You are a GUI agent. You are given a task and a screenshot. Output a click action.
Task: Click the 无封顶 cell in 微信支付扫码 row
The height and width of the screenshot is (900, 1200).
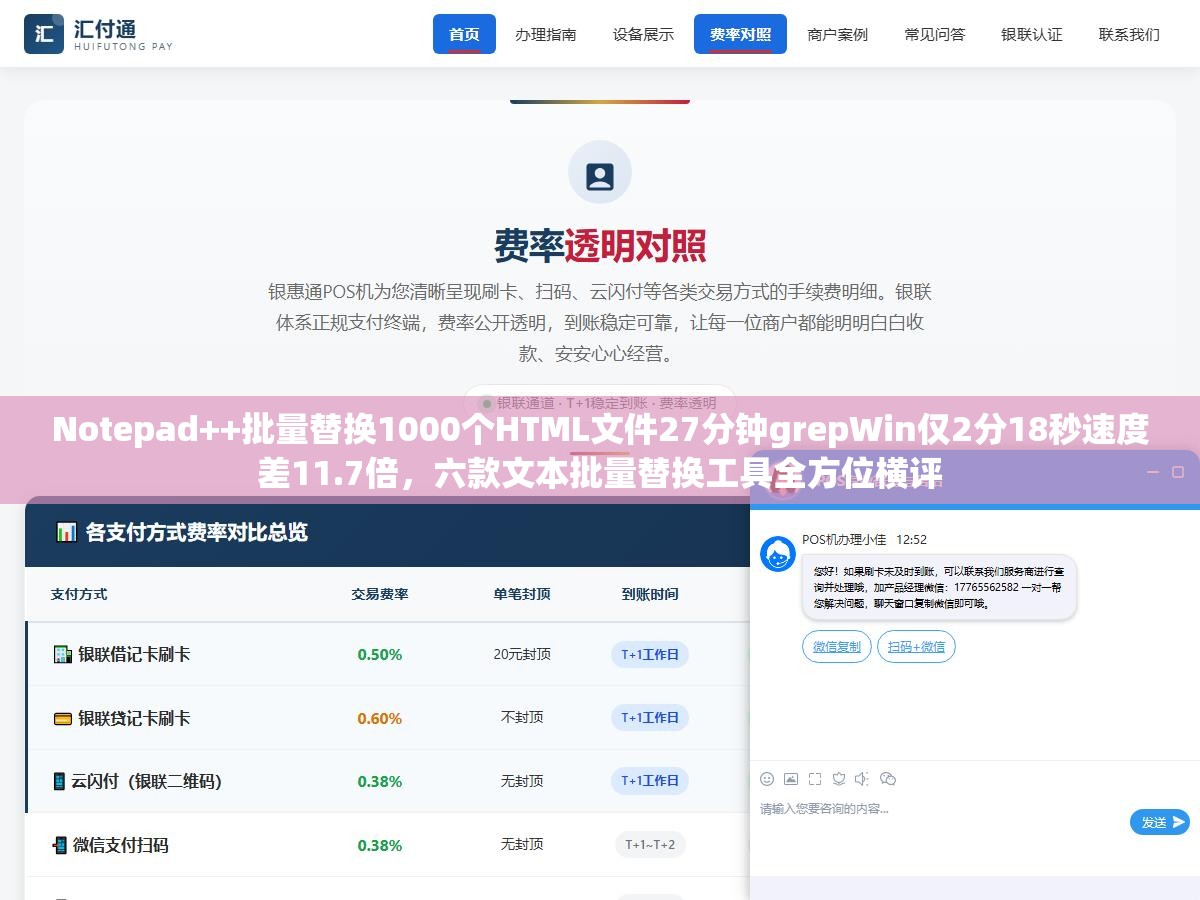522,845
